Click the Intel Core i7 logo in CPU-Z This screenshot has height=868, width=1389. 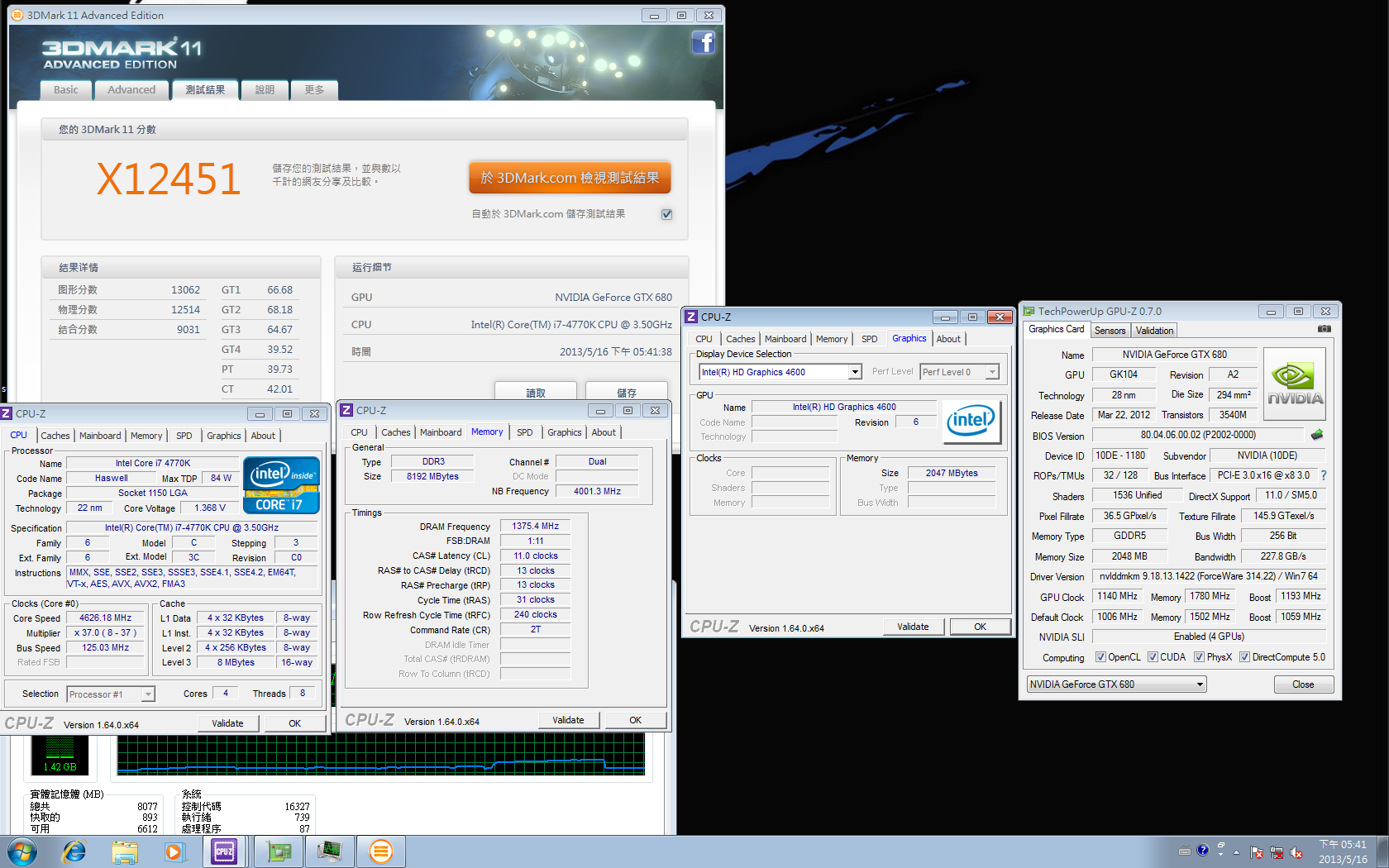(281, 485)
